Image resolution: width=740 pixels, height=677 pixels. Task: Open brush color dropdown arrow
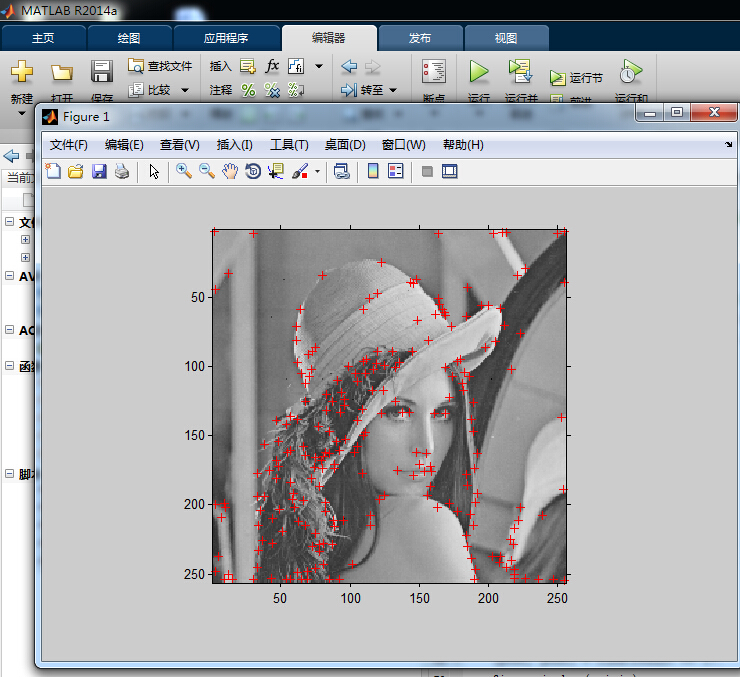pyautogui.click(x=318, y=172)
